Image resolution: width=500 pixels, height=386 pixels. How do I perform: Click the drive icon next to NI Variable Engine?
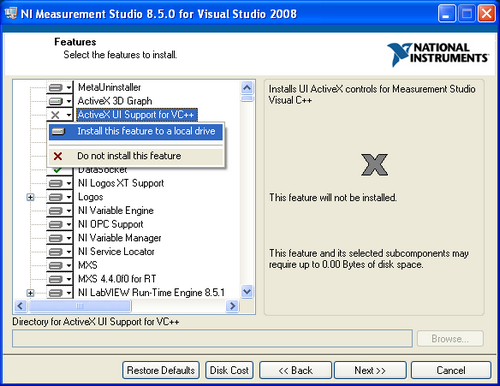tap(55, 211)
